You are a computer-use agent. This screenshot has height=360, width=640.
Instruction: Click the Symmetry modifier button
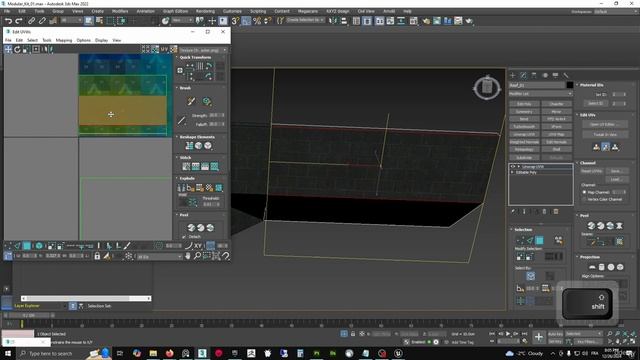524,111
